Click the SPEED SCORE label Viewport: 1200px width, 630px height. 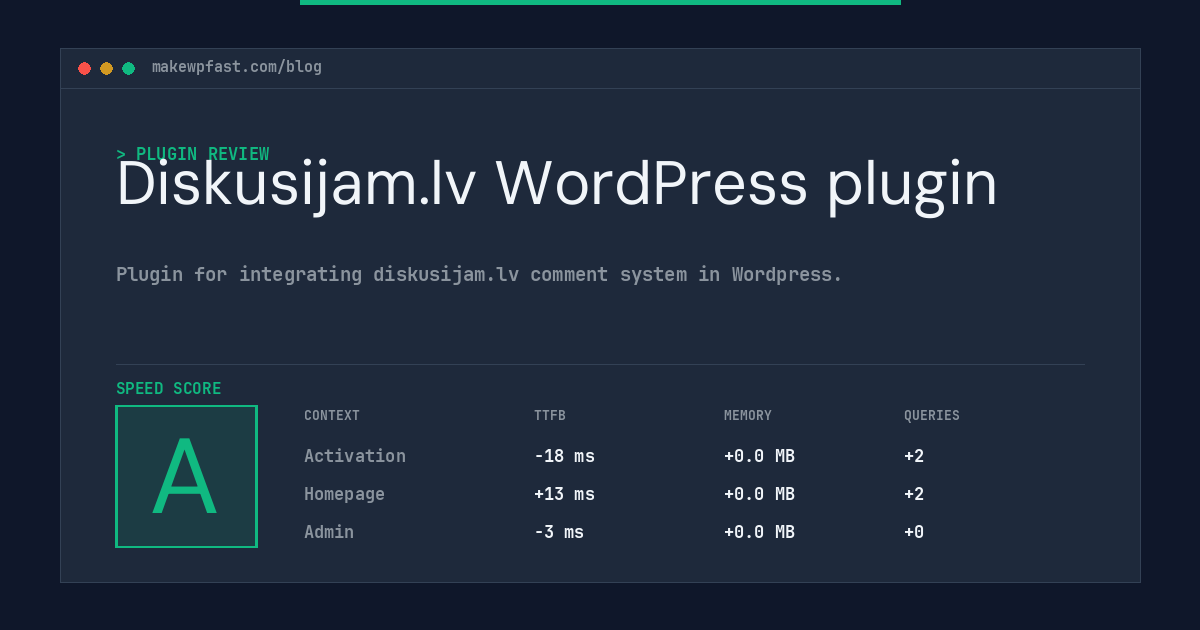coord(169,389)
